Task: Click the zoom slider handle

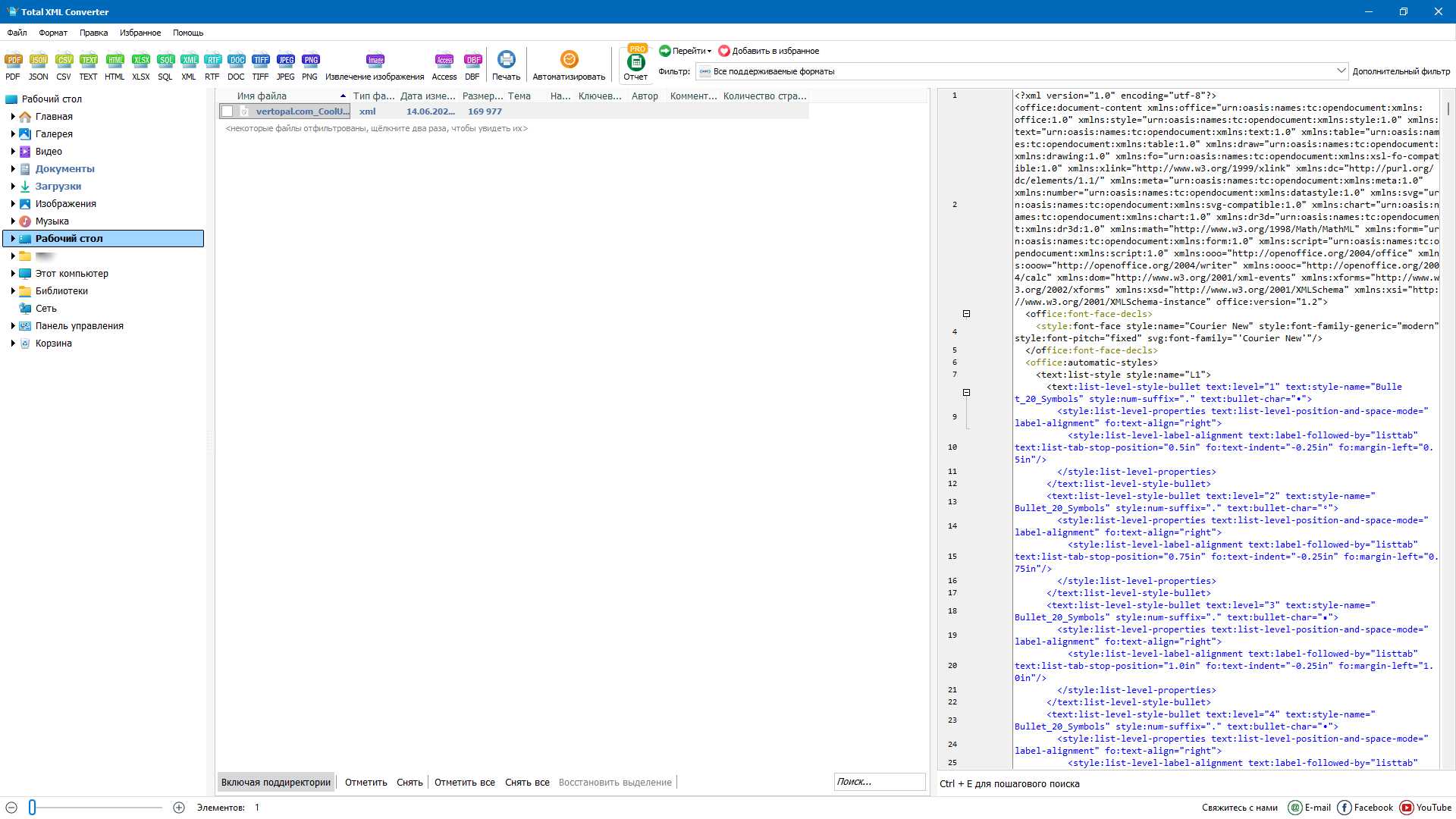Action: (x=32, y=808)
